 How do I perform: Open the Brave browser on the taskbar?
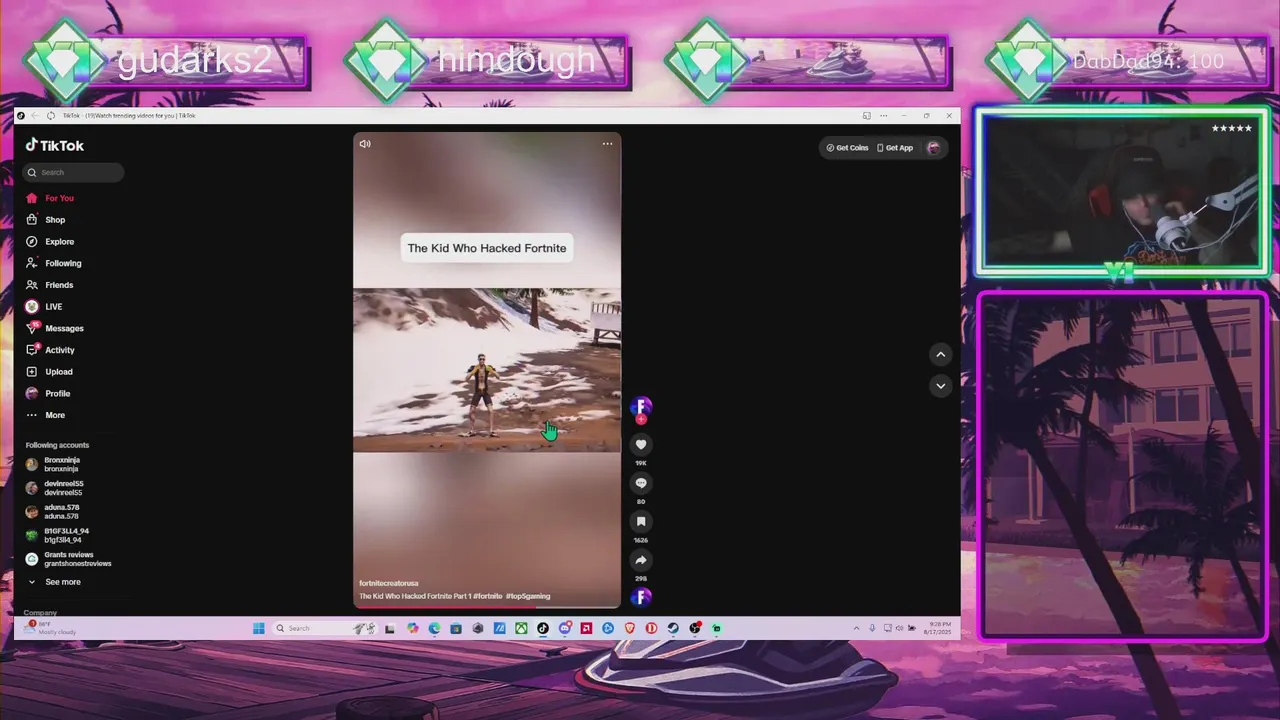point(630,628)
